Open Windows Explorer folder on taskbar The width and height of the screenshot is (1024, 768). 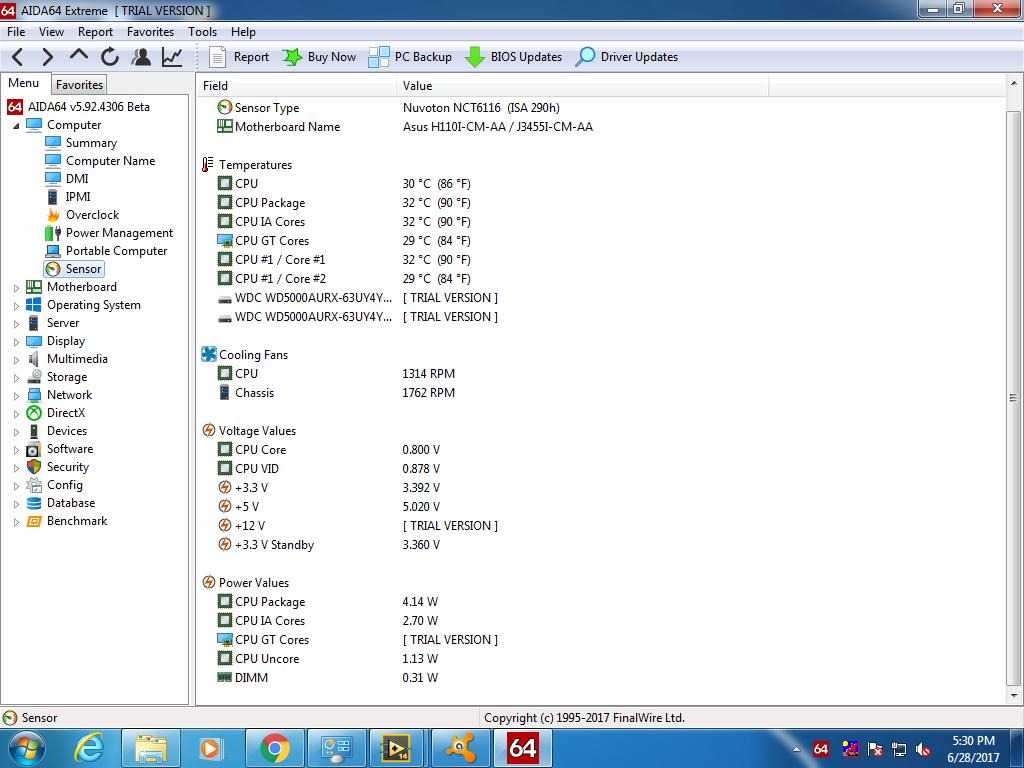pos(150,748)
